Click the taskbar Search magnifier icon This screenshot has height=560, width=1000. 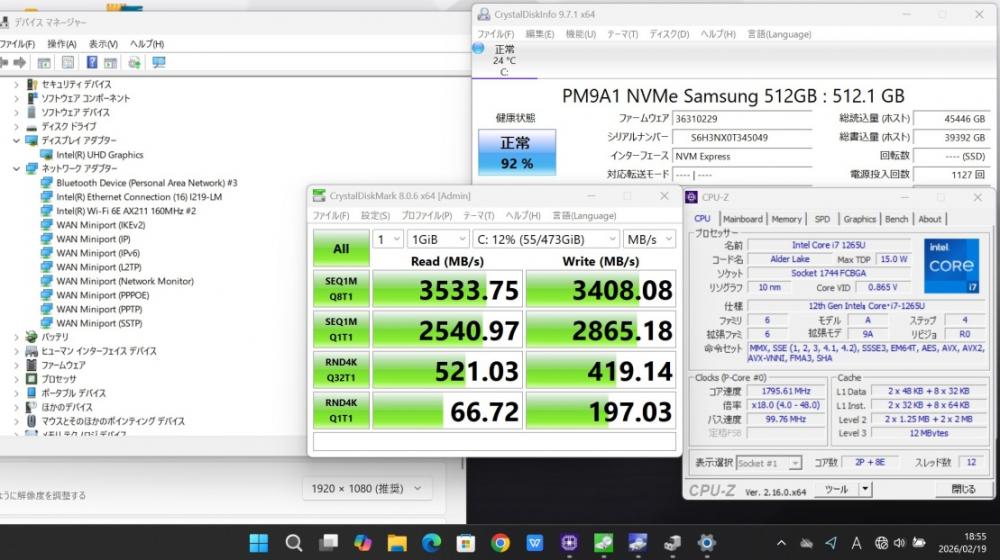(x=293, y=542)
